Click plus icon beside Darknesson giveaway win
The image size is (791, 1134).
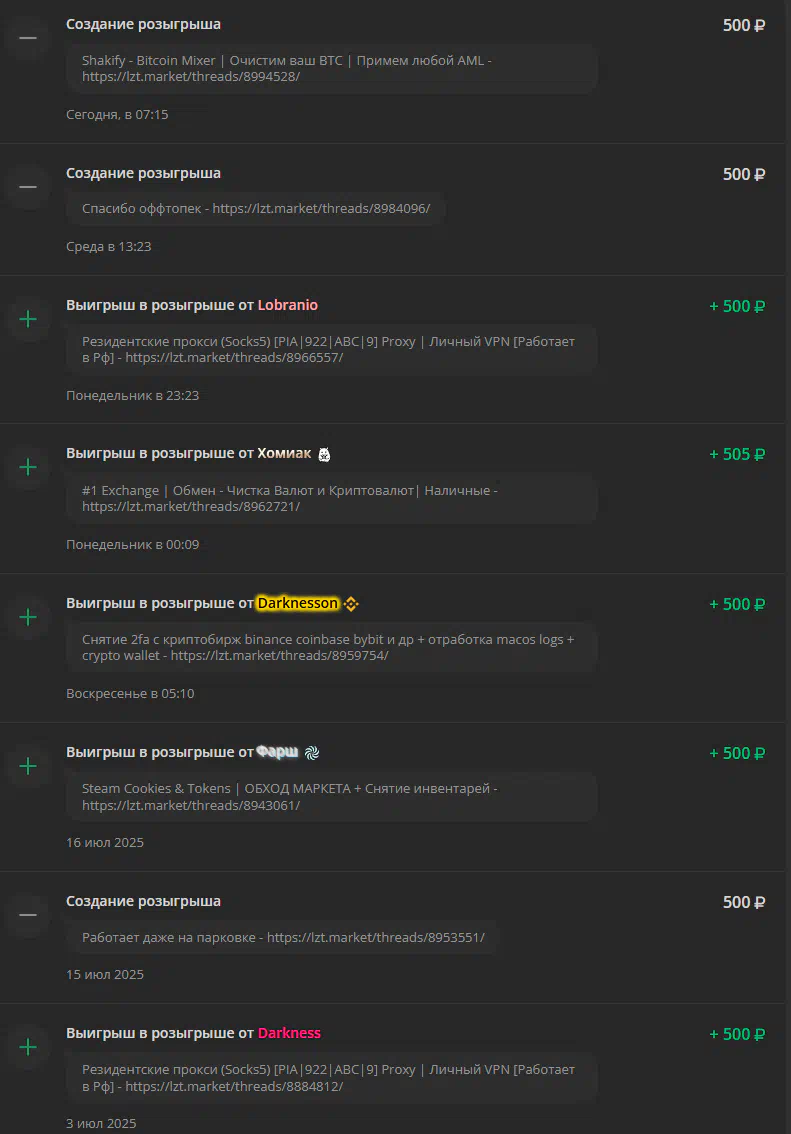pyautogui.click(x=27, y=617)
